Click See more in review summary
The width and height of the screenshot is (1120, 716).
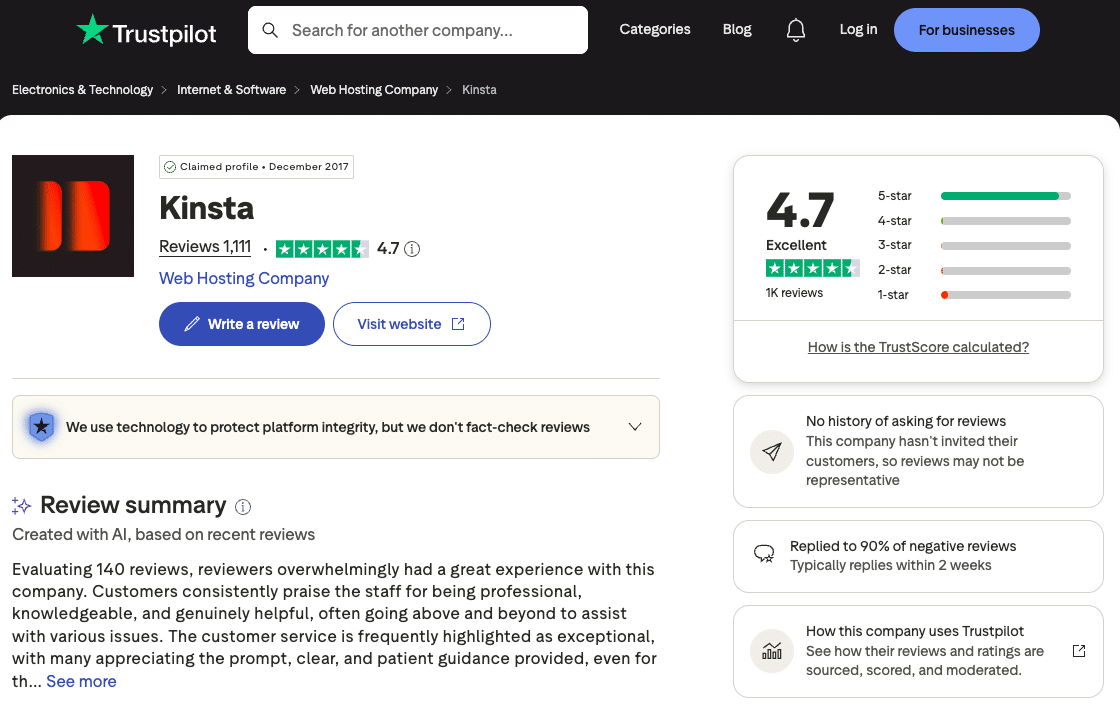point(81,682)
